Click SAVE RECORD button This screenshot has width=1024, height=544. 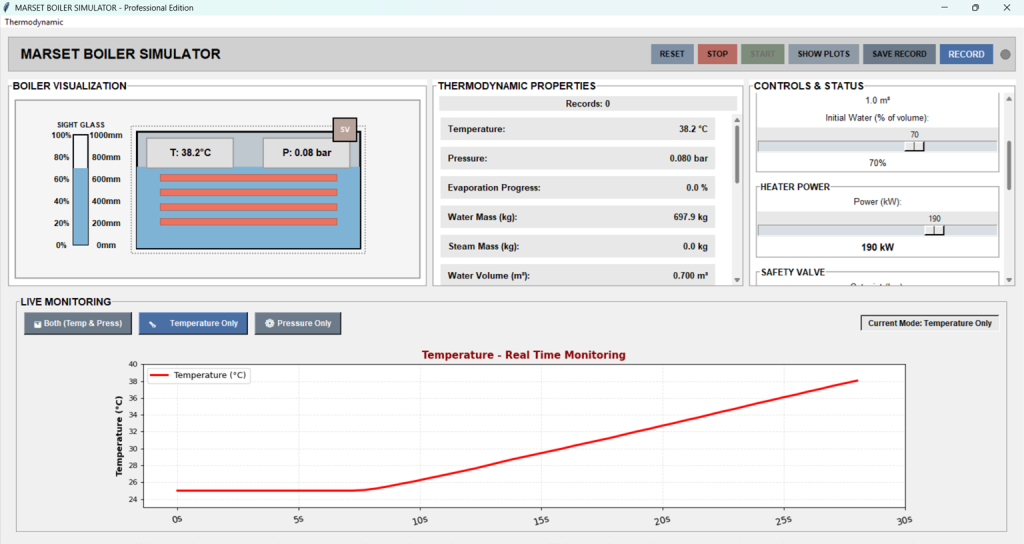pos(899,54)
